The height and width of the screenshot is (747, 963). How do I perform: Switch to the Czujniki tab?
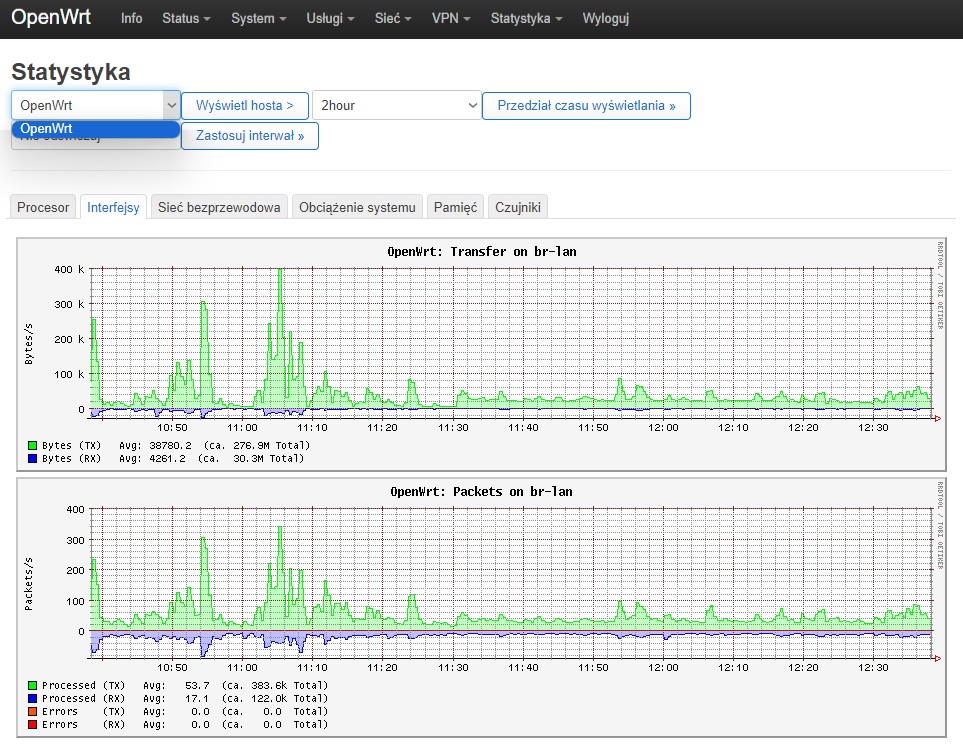coord(518,207)
